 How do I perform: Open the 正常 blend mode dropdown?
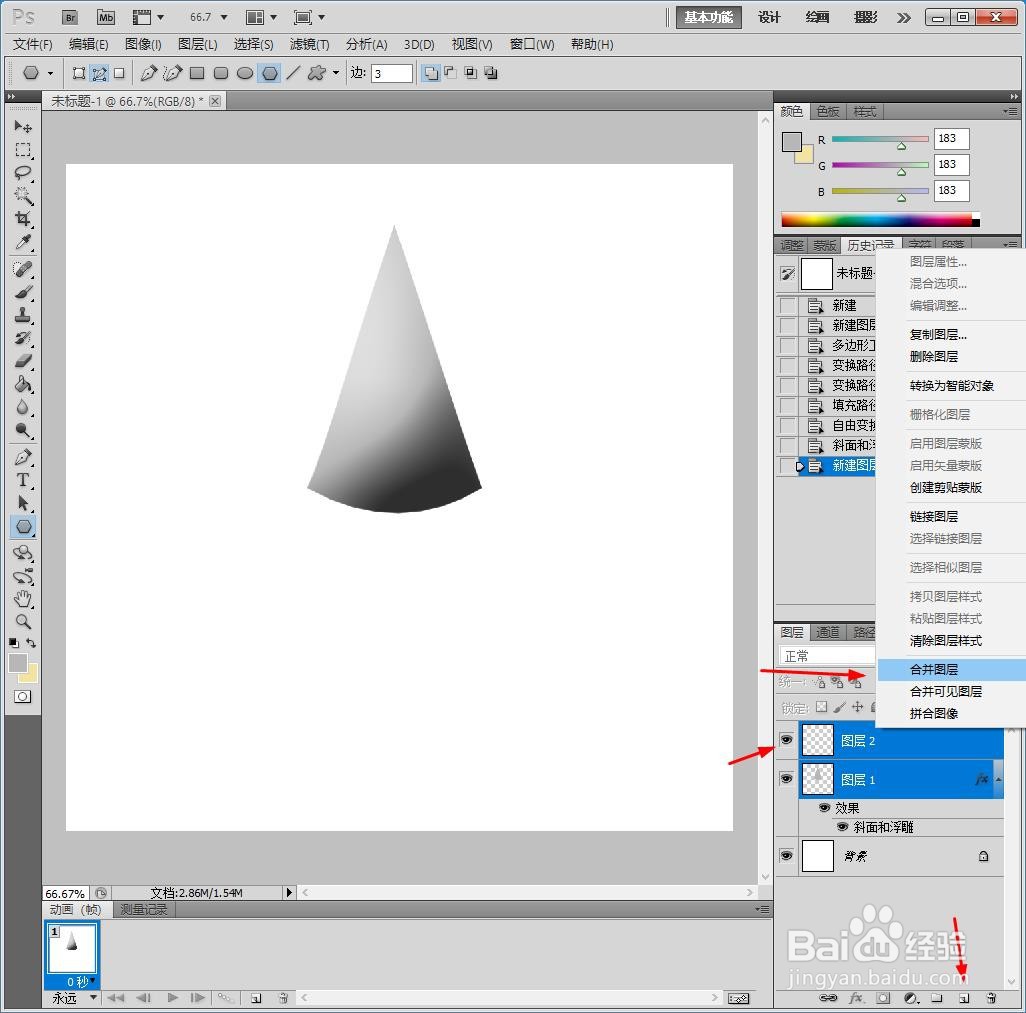pyautogui.click(x=827, y=656)
